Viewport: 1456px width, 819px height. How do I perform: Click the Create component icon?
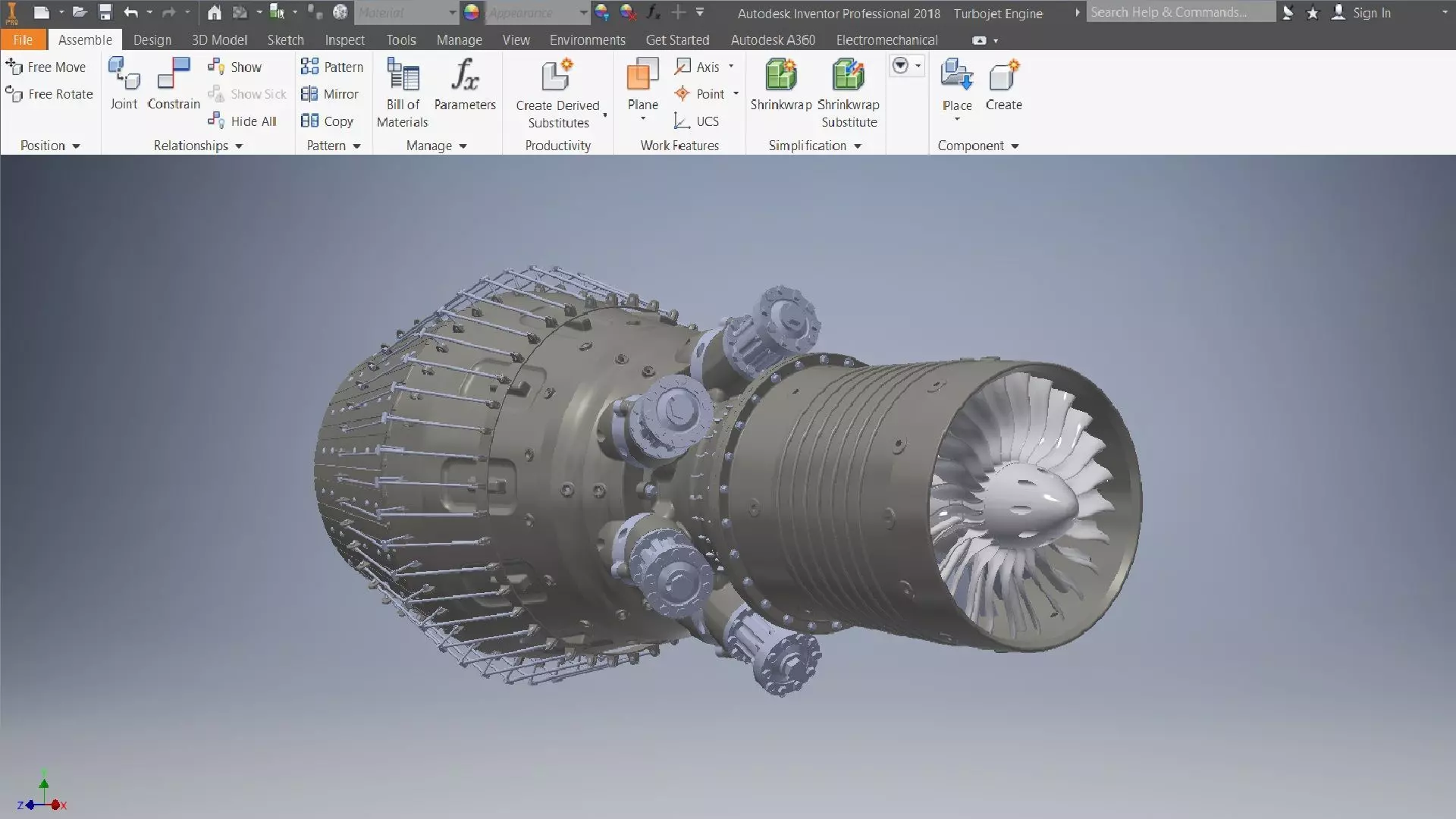tap(1004, 84)
